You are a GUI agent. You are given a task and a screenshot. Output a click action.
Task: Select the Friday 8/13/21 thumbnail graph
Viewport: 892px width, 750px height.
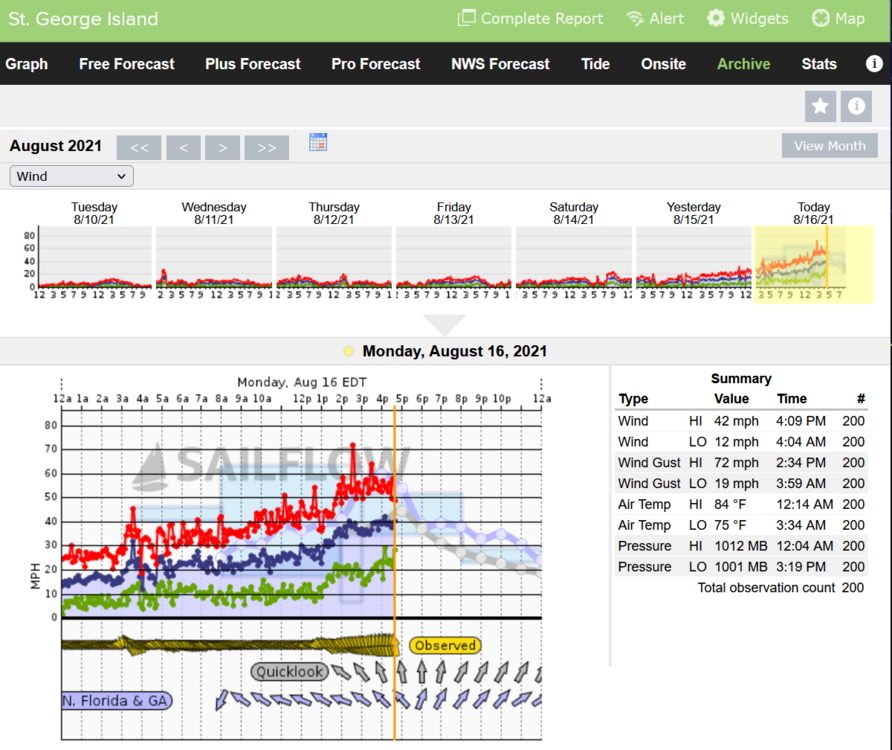[x=453, y=257]
